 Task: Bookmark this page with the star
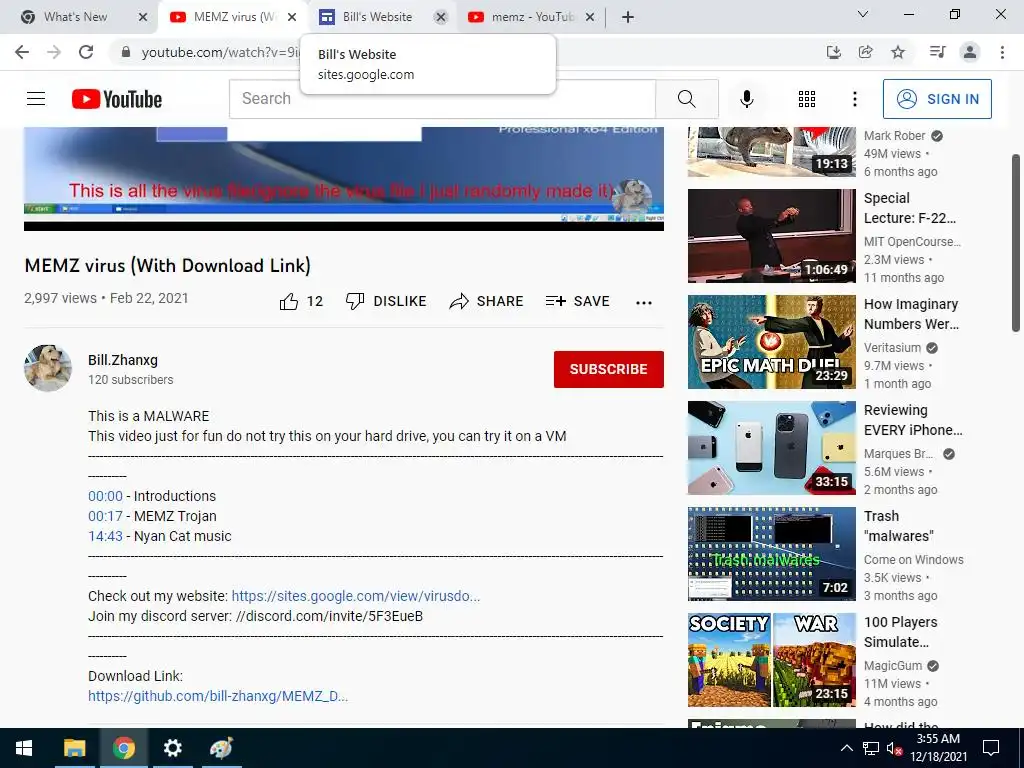click(x=898, y=52)
